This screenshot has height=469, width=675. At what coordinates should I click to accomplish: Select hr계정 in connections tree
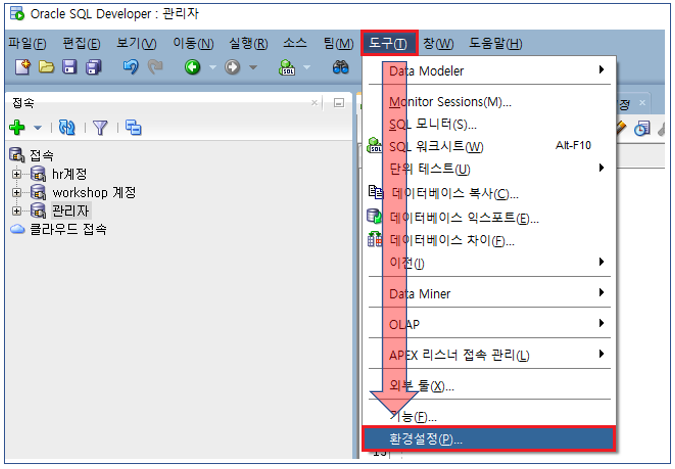[x=69, y=174]
